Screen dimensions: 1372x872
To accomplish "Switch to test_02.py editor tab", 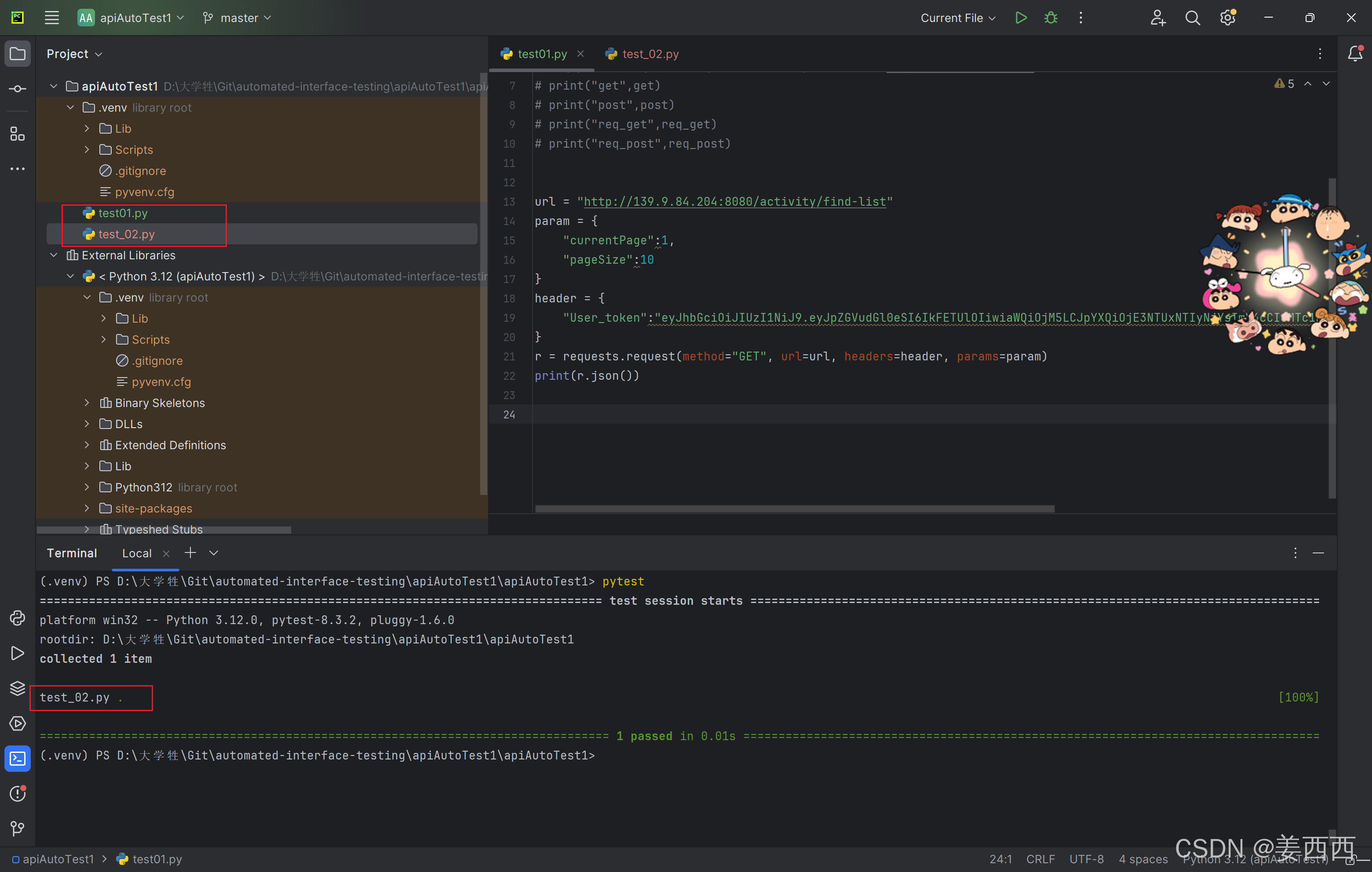I will (x=642, y=54).
